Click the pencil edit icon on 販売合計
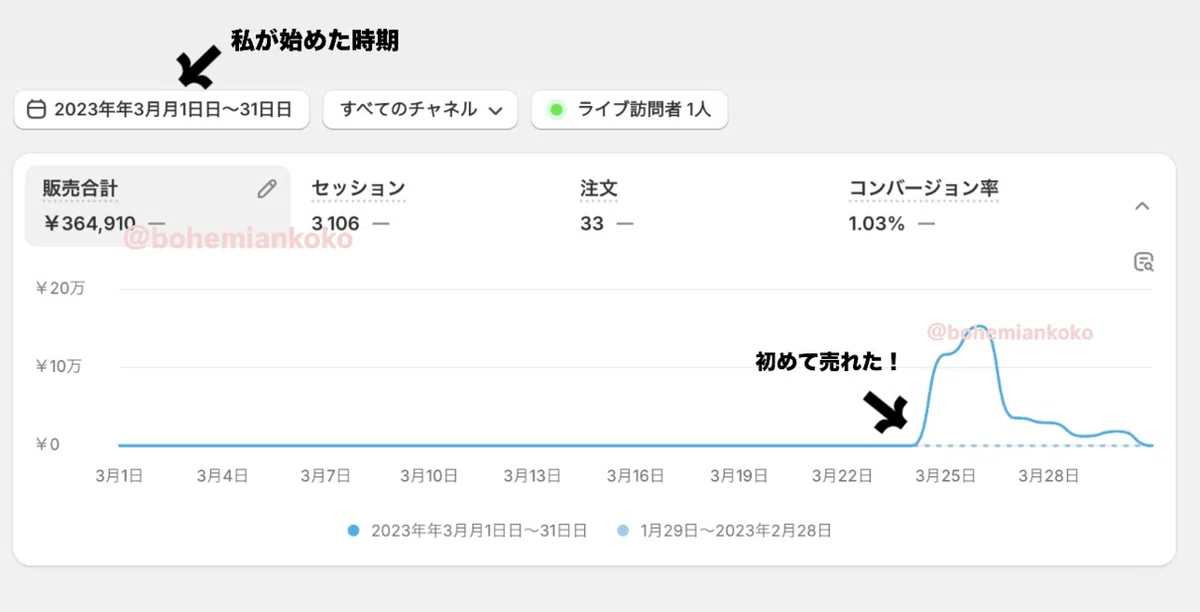Viewport: 1200px width, 612px height. (266, 188)
